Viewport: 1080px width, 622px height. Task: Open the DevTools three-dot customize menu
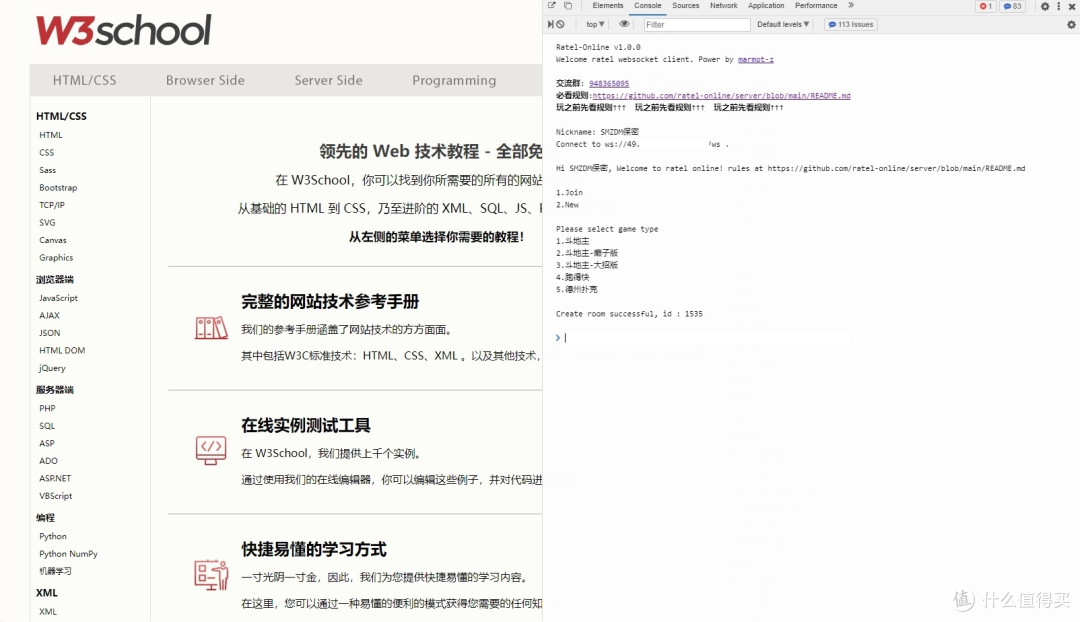tap(1059, 6)
